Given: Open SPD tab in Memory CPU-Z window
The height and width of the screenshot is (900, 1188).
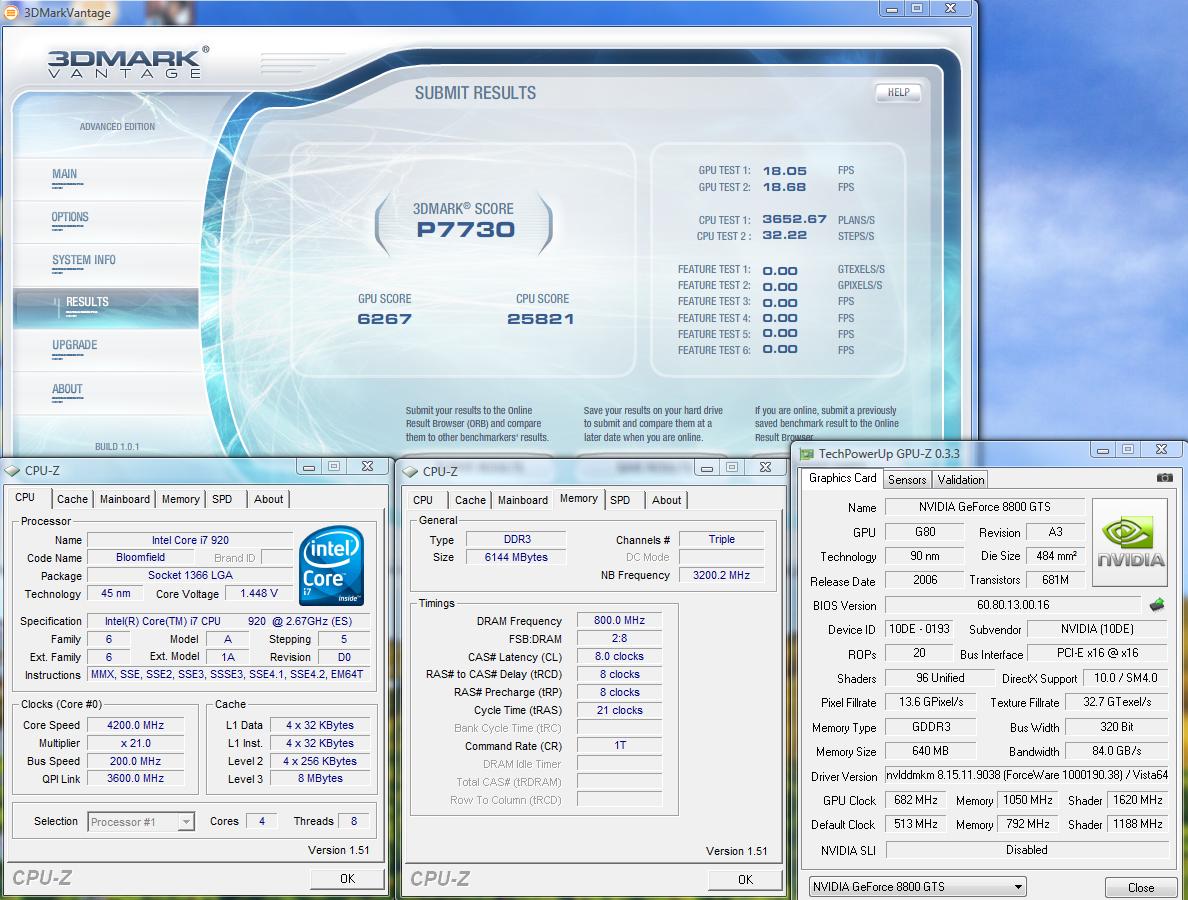Looking at the screenshot, I should pos(620,500).
